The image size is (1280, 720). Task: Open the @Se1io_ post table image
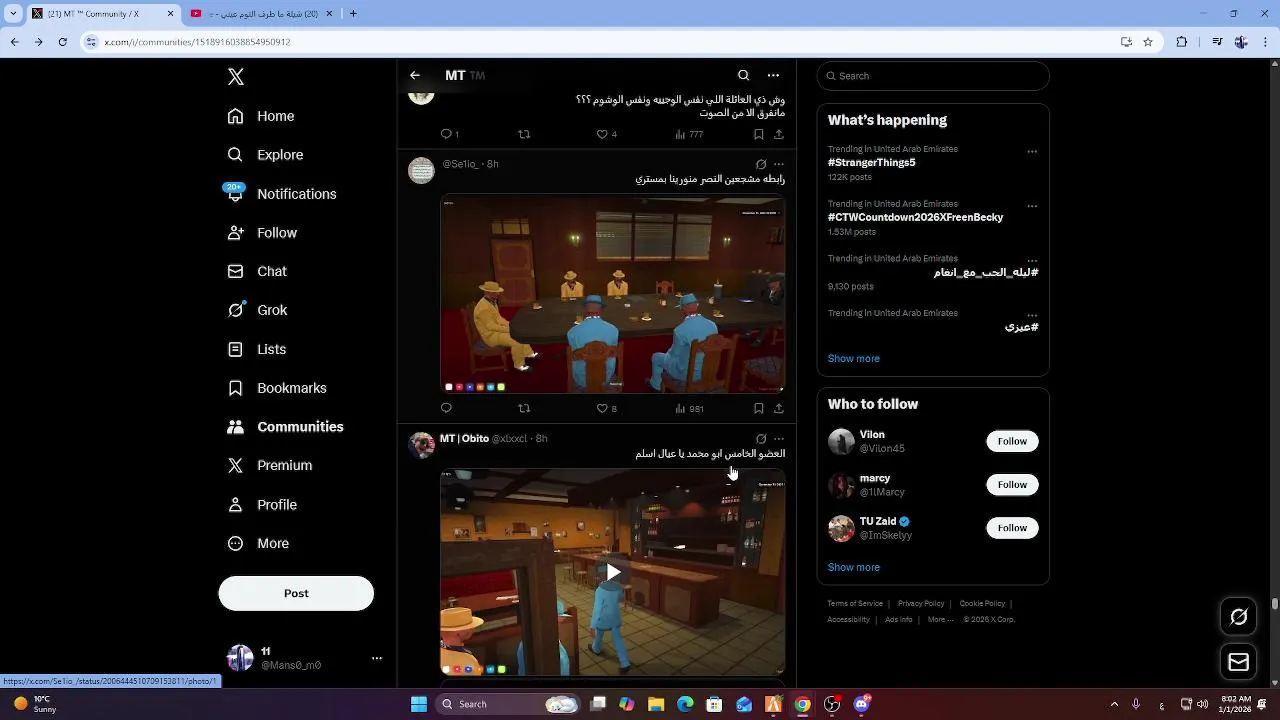[613, 295]
